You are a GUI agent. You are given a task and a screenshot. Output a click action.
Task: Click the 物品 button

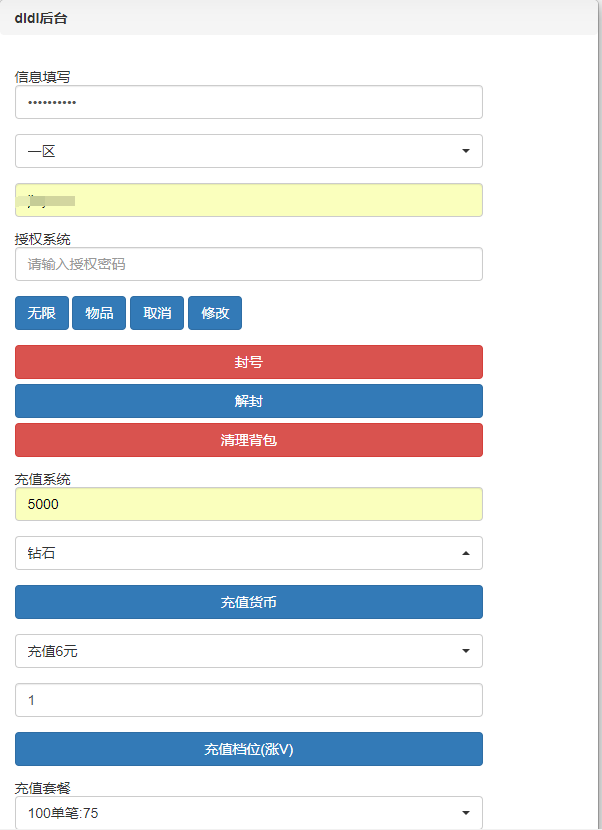pyautogui.click(x=99, y=313)
